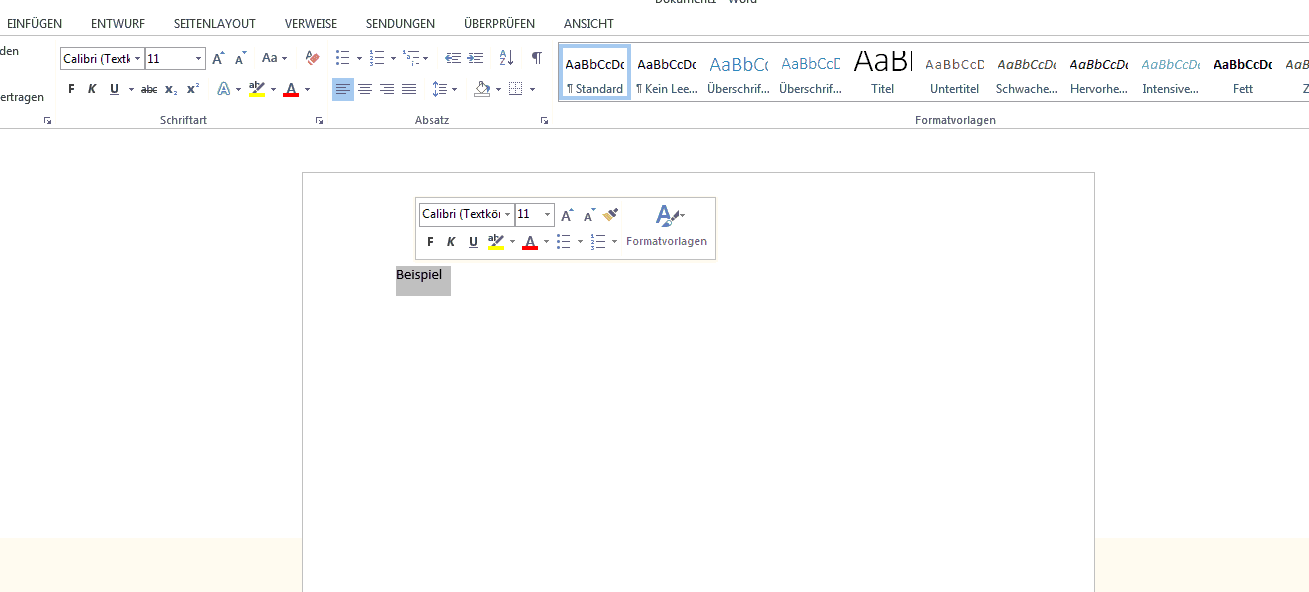Apply the Kein Leerraum style
This screenshot has width=1309, height=592.
[667, 73]
